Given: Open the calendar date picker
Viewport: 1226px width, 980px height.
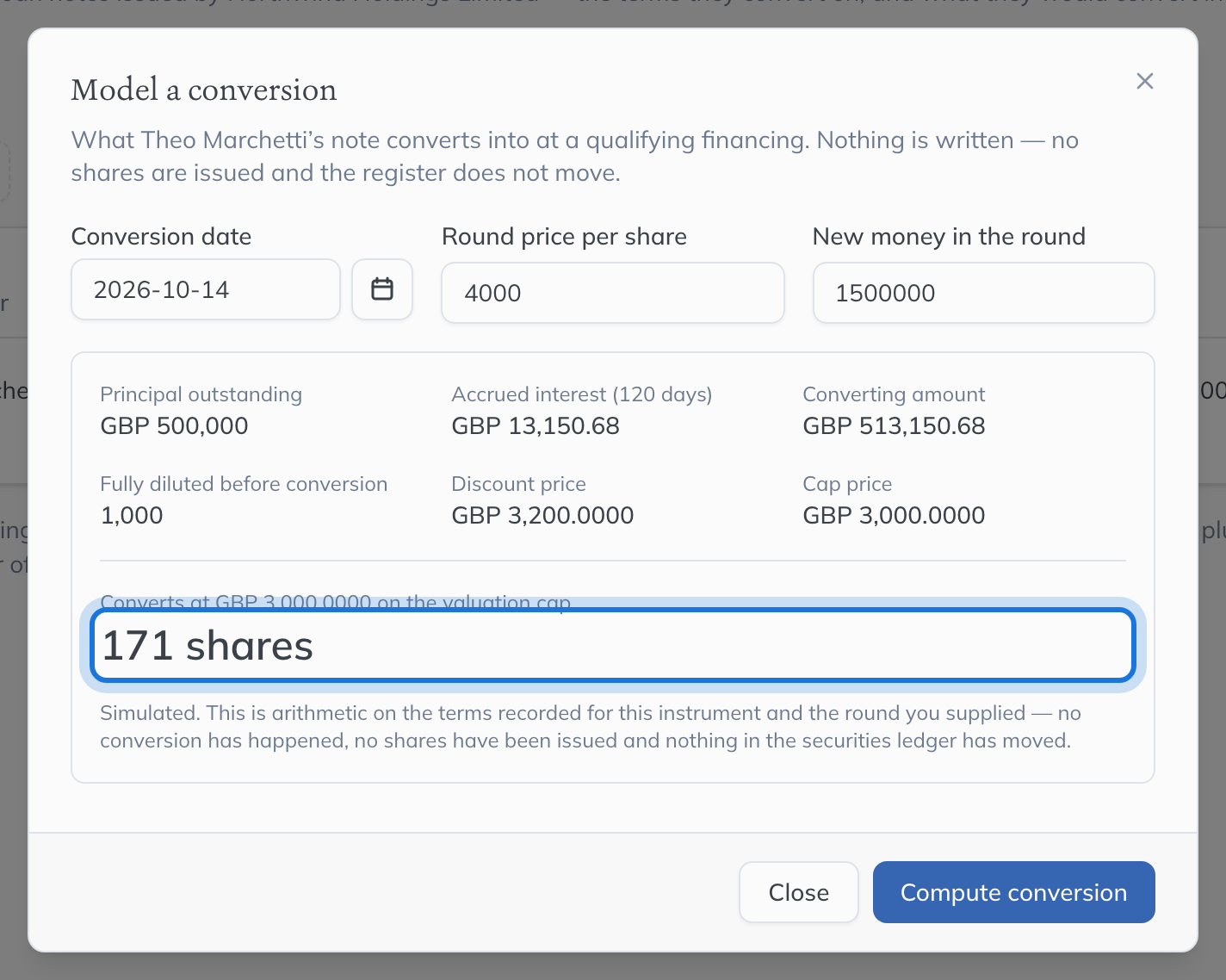Looking at the screenshot, I should coord(382,289).
